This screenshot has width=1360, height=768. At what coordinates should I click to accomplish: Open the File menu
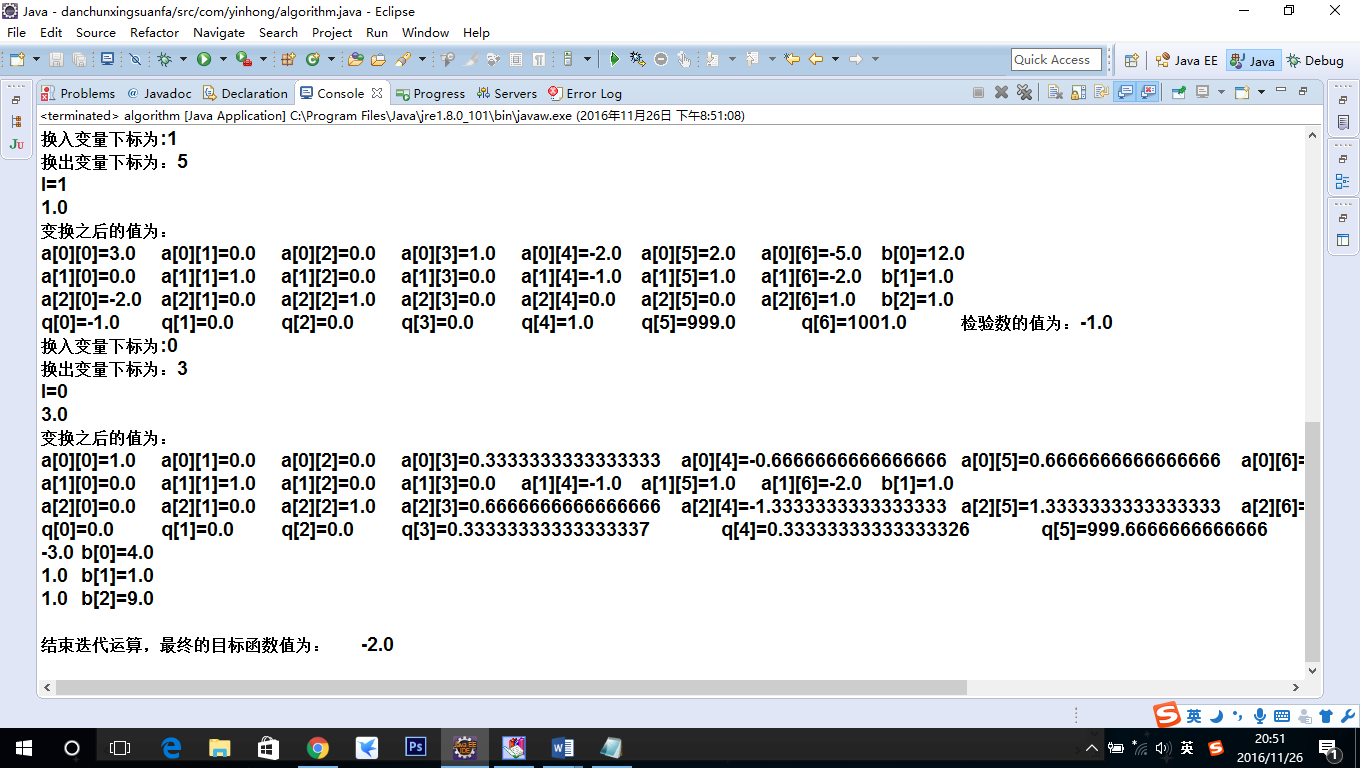point(16,32)
